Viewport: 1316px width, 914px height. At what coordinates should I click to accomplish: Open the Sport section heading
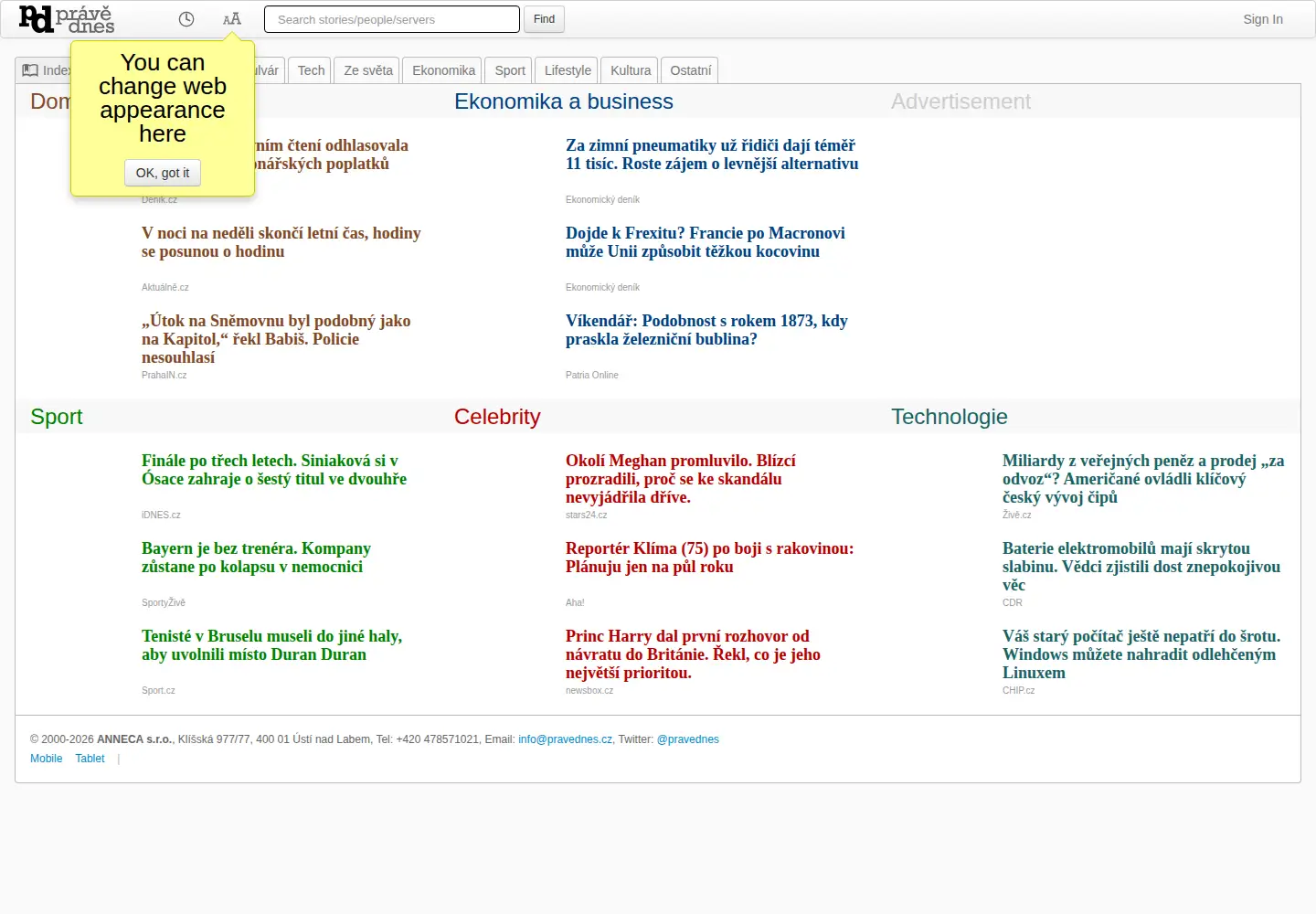pos(57,417)
